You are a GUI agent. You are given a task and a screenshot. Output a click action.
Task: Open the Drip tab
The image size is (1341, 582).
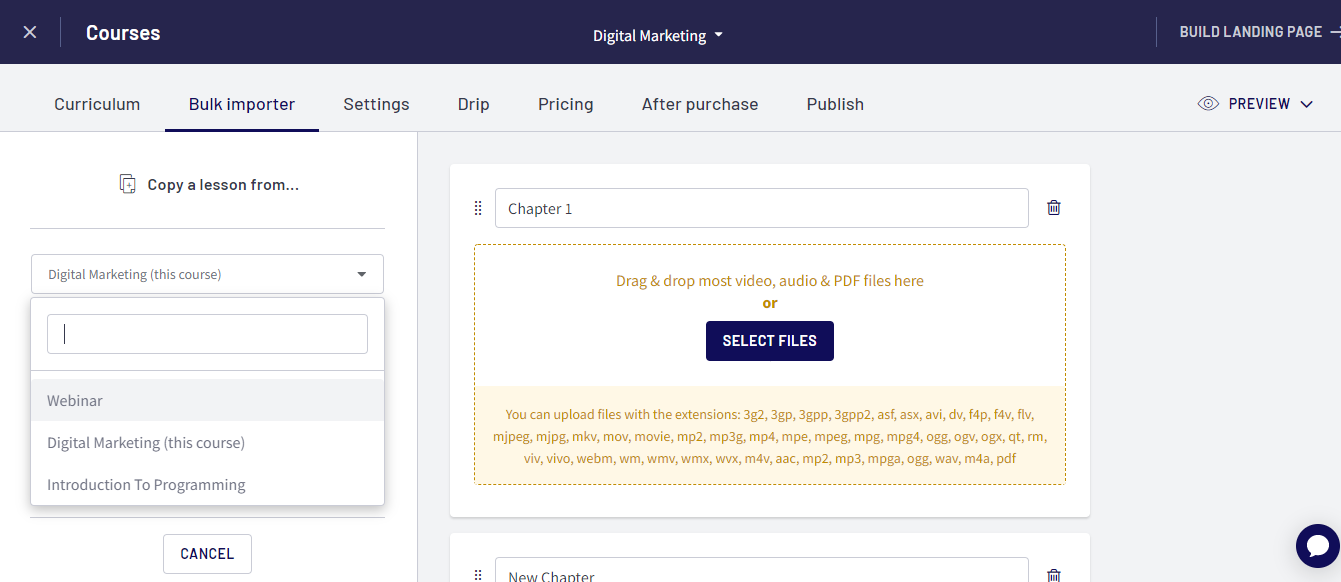tap(473, 104)
